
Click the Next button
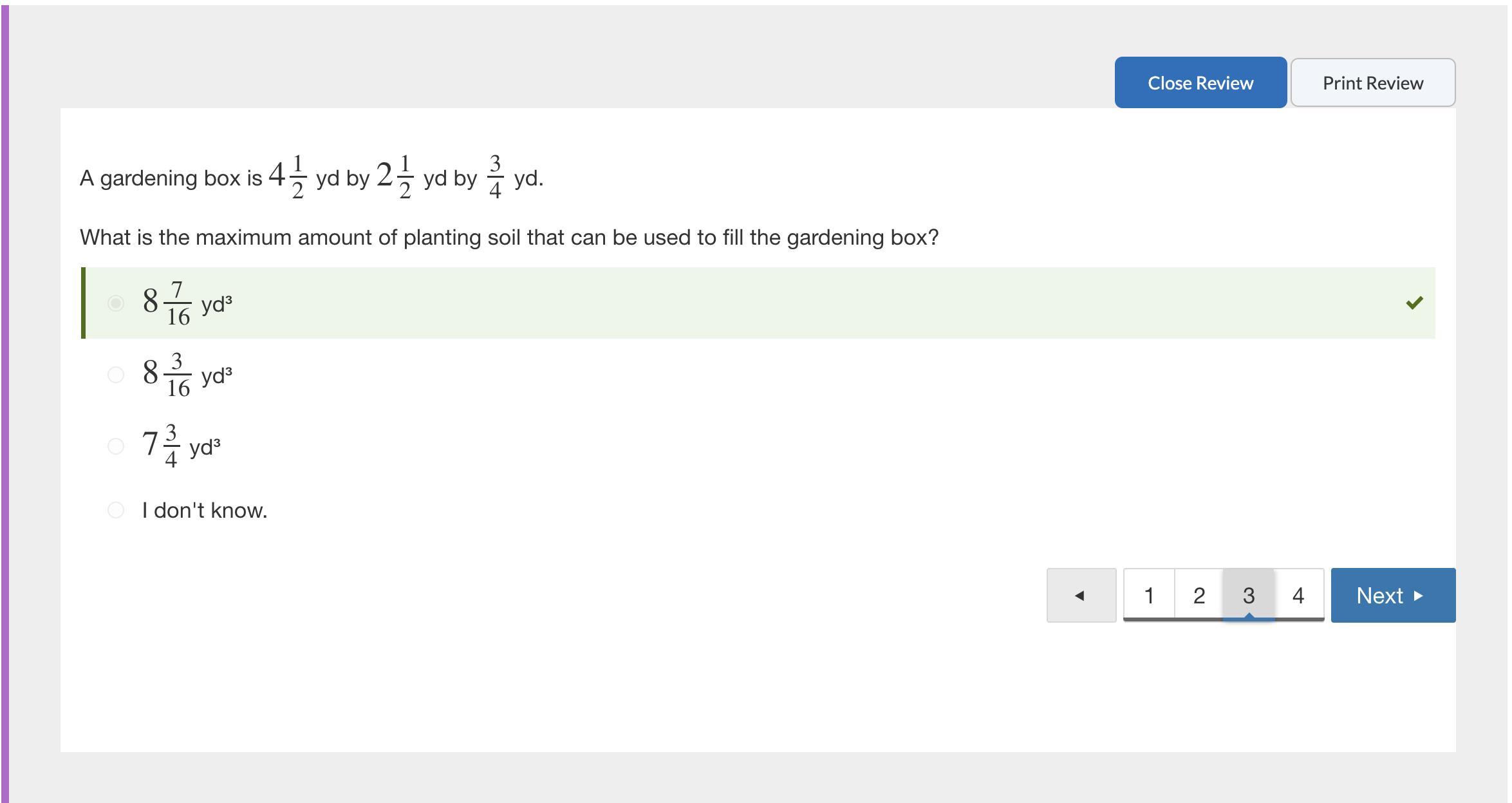[1393, 596]
